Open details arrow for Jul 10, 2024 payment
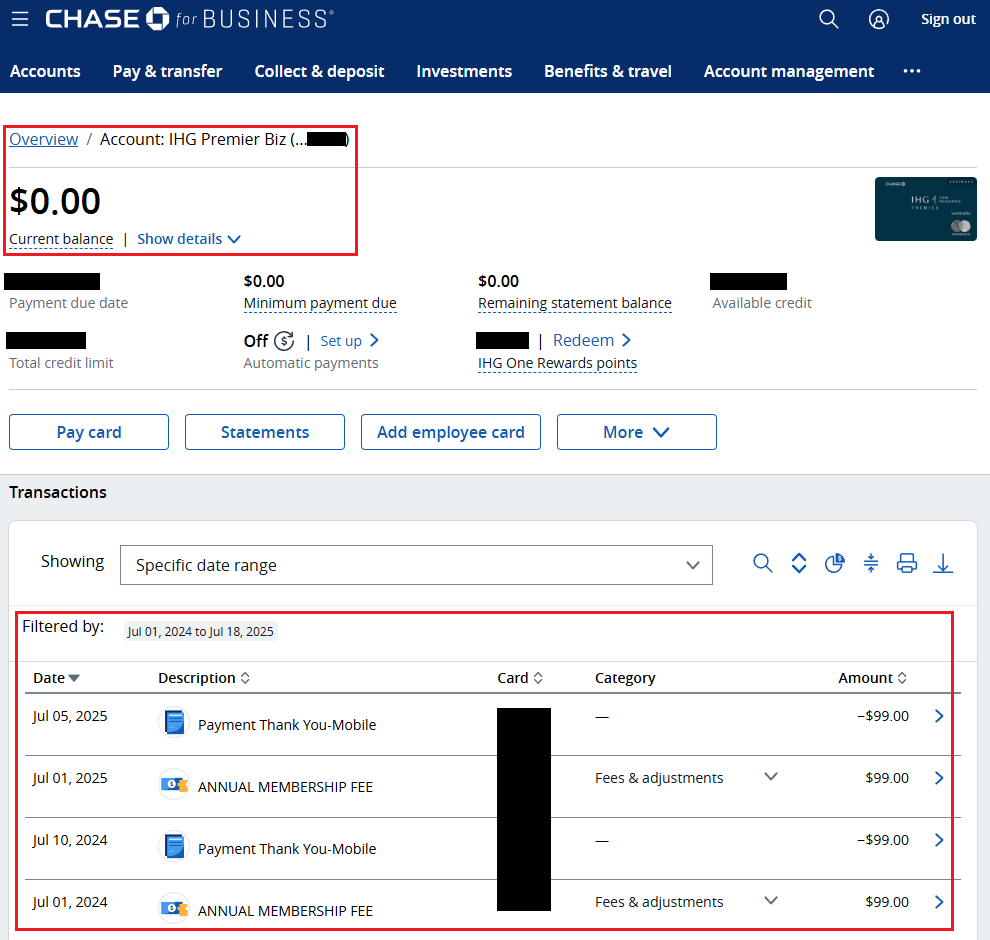Viewport: 990px width, 940px height. coord(939,840)
